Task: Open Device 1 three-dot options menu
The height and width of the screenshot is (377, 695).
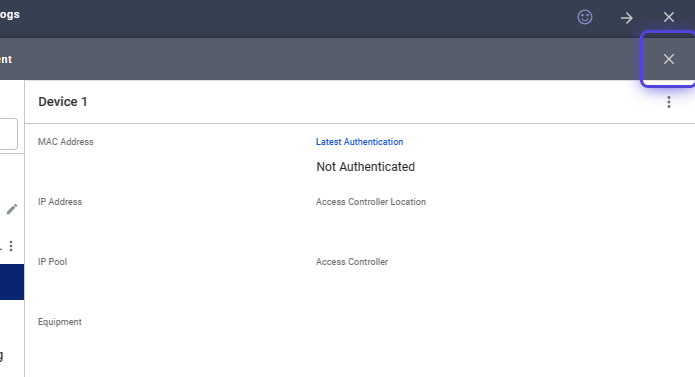Action: pos(669,102)
